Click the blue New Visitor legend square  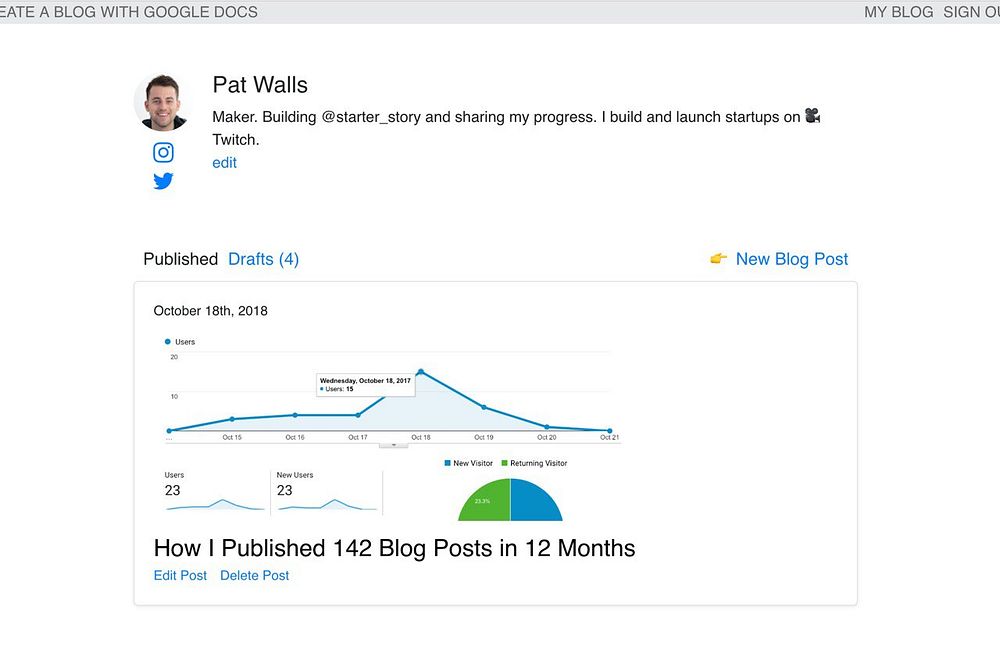(x=447, y=463)
